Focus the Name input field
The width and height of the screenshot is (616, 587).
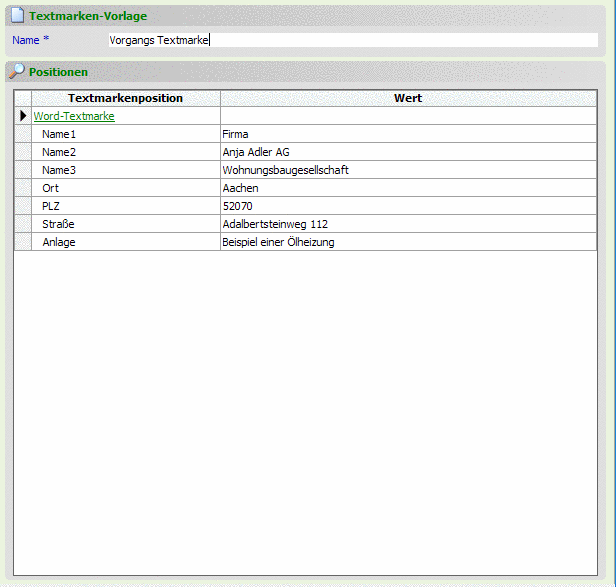click(x=353, y=40)
